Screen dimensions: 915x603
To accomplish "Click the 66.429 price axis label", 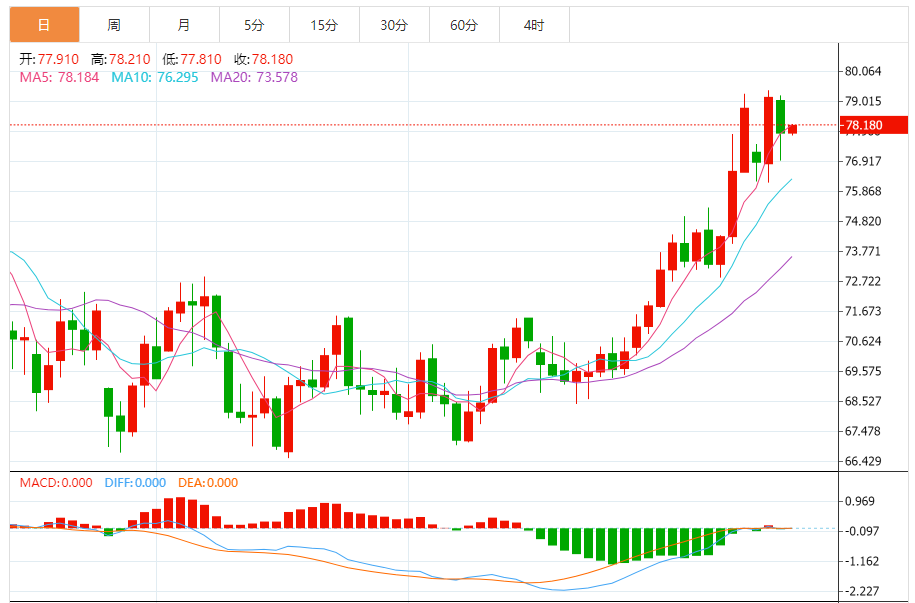I will pyautogui.click(x=863, y=461).
